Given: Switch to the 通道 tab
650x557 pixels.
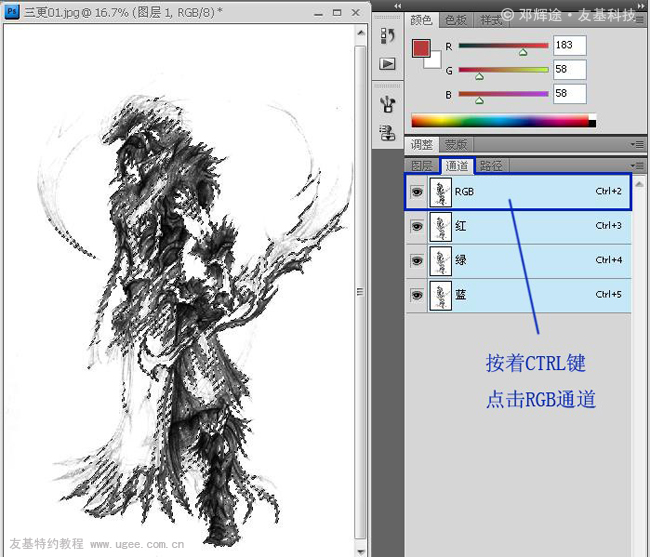Looking at the screenshot, I should (457, 166).
